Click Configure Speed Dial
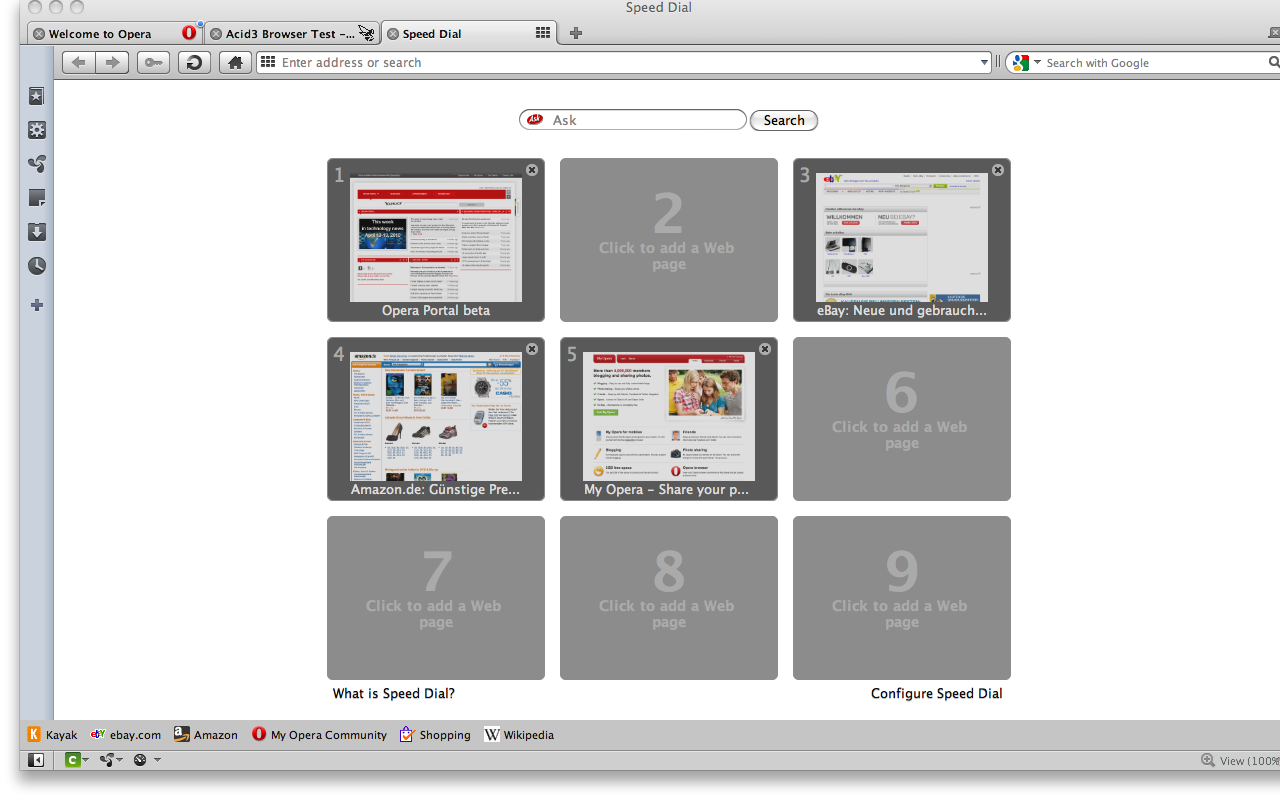This screenshot has height=800, width=1280. (x=937, y=693)
